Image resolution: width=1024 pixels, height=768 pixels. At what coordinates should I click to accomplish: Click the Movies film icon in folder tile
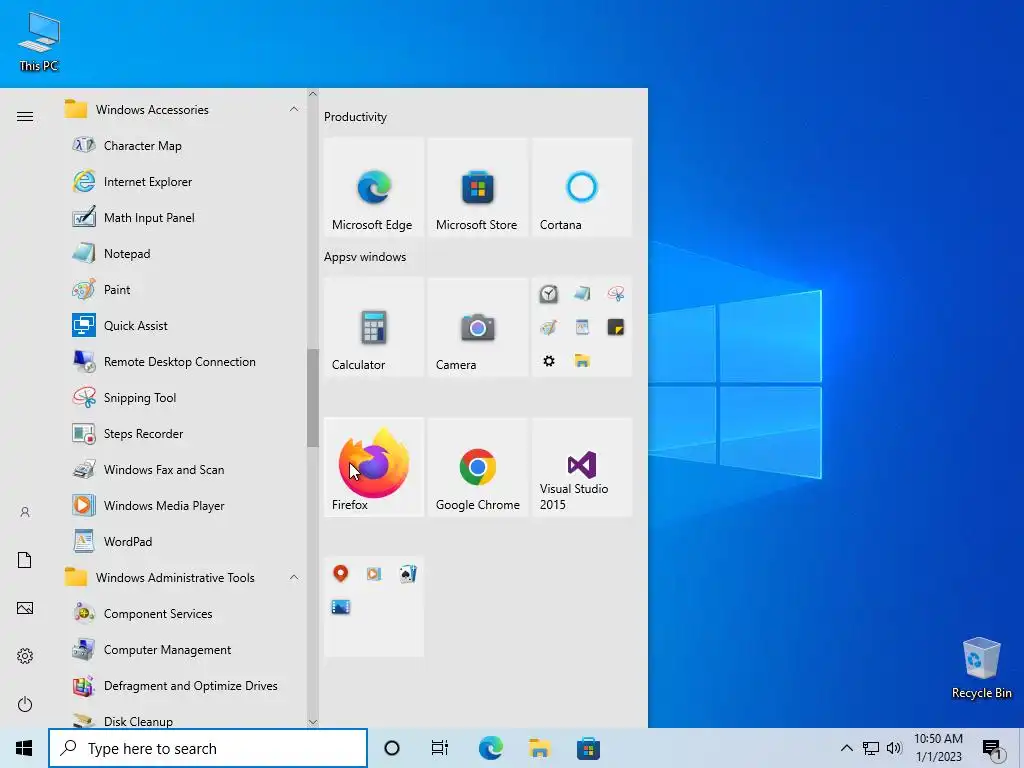click(x=340, y=607)
